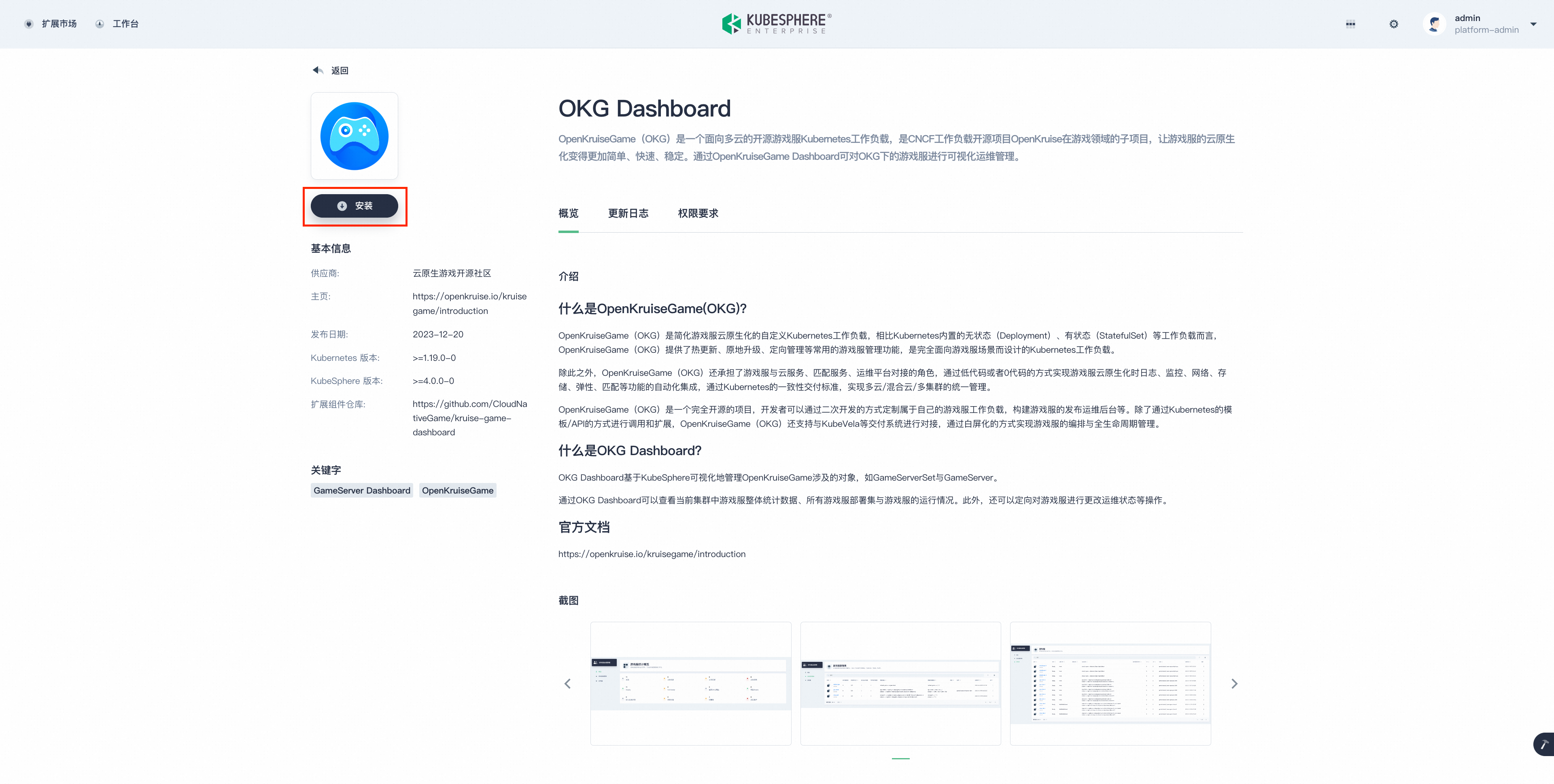The height and width of the screenshot is (784, 1554).
Task: Click the OKG Dashboard title
Action: coord(644,108)
